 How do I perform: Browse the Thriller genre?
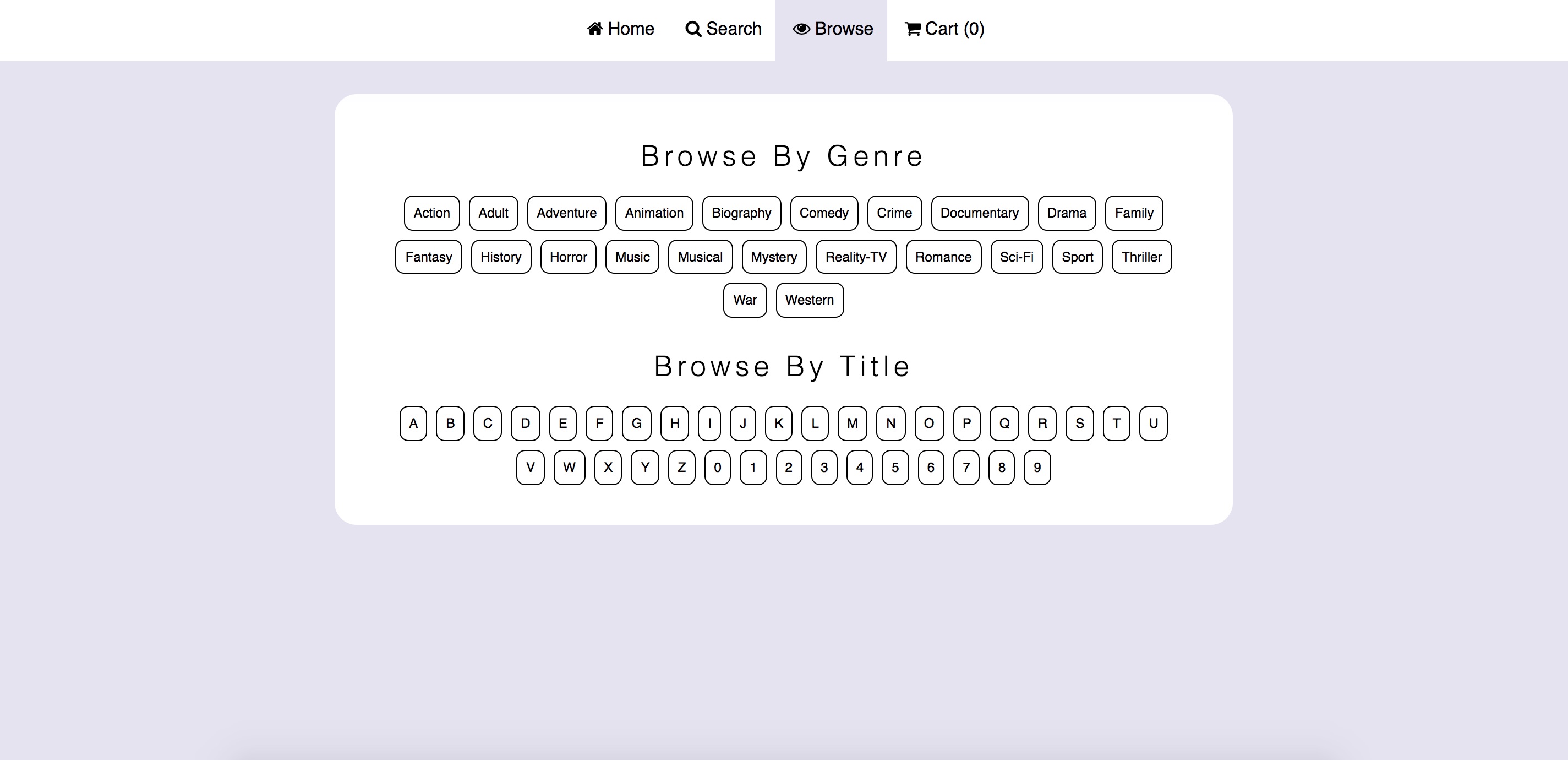(x=1141, y=257)
